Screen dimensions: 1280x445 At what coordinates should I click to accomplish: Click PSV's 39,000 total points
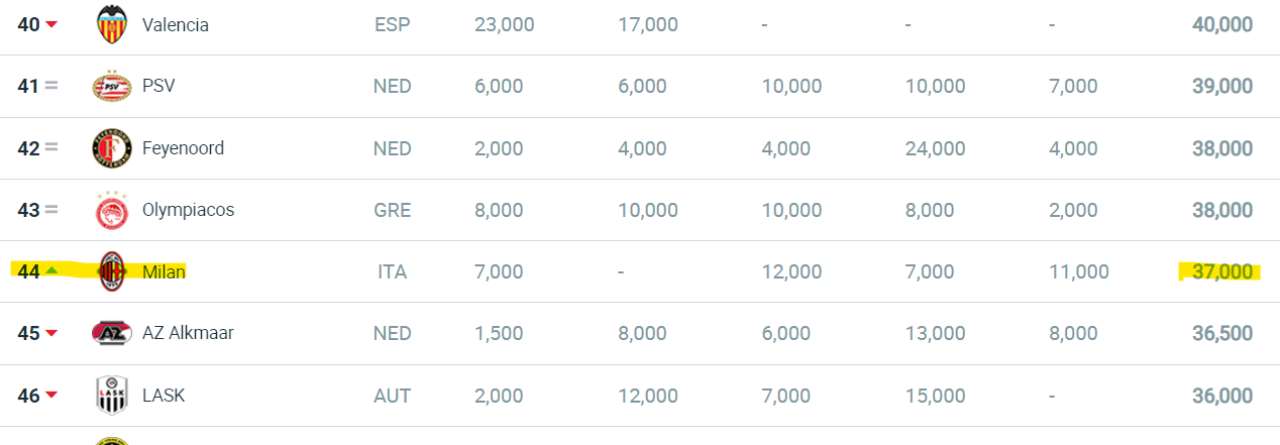pos(1221,87)
